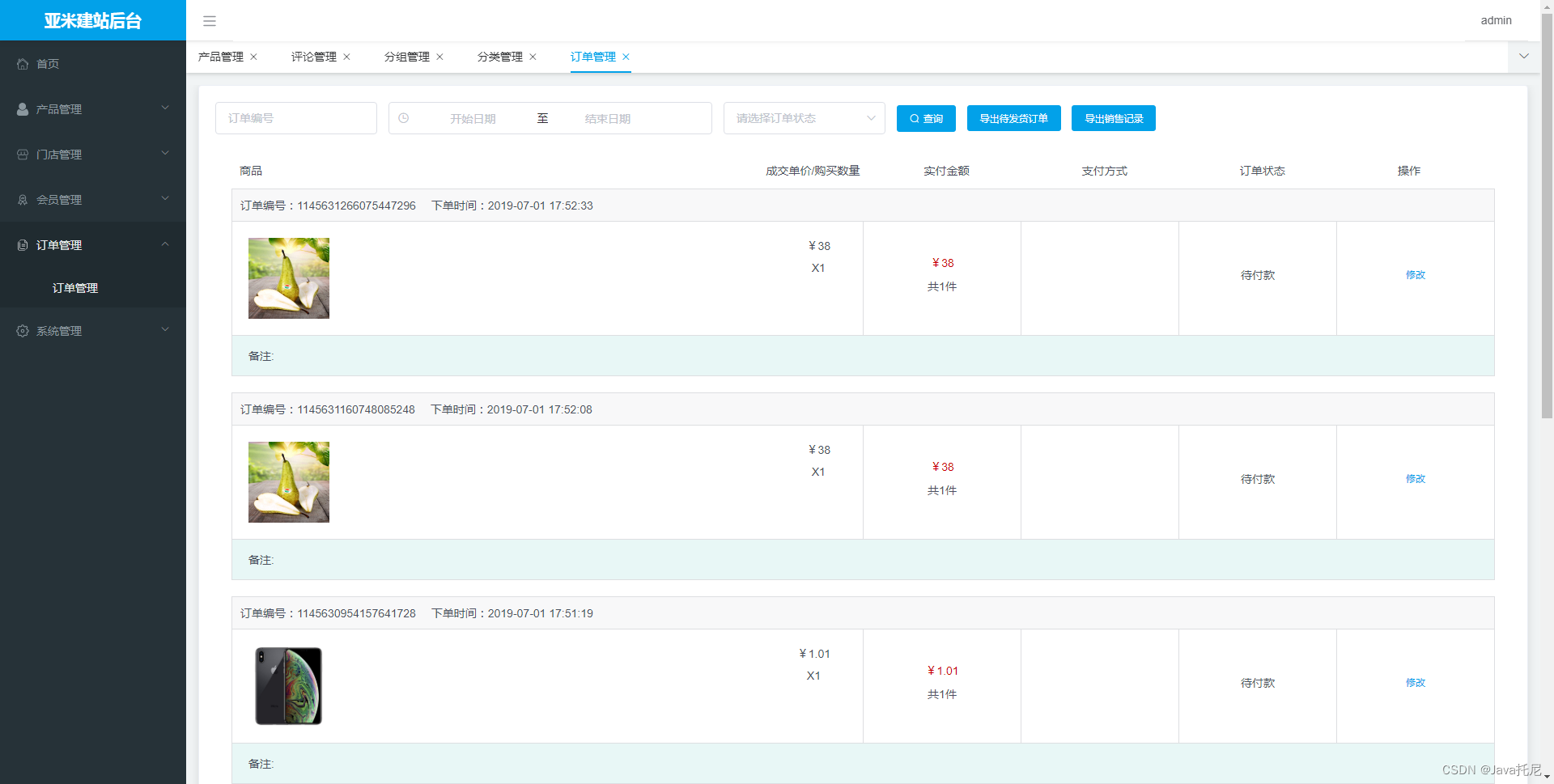Expand 门店管理 sidebar menu chevron
This screenshot has height=784, width=1554.
[165, 153]
